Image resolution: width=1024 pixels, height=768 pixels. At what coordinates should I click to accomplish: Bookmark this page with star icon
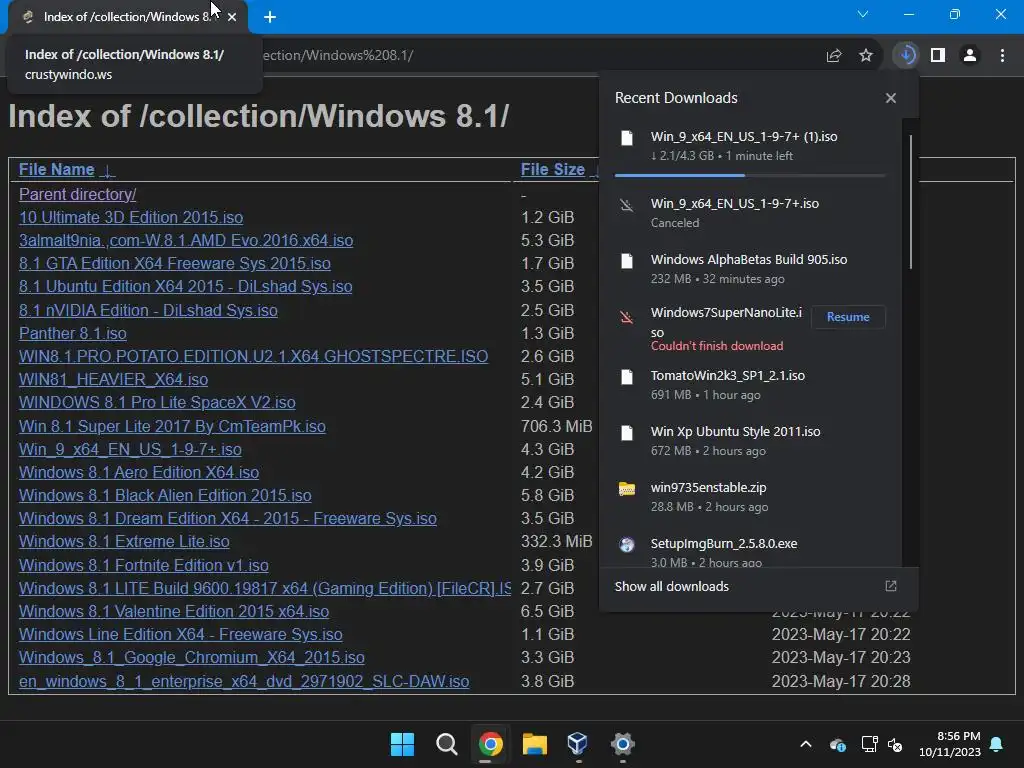[866, 56]
